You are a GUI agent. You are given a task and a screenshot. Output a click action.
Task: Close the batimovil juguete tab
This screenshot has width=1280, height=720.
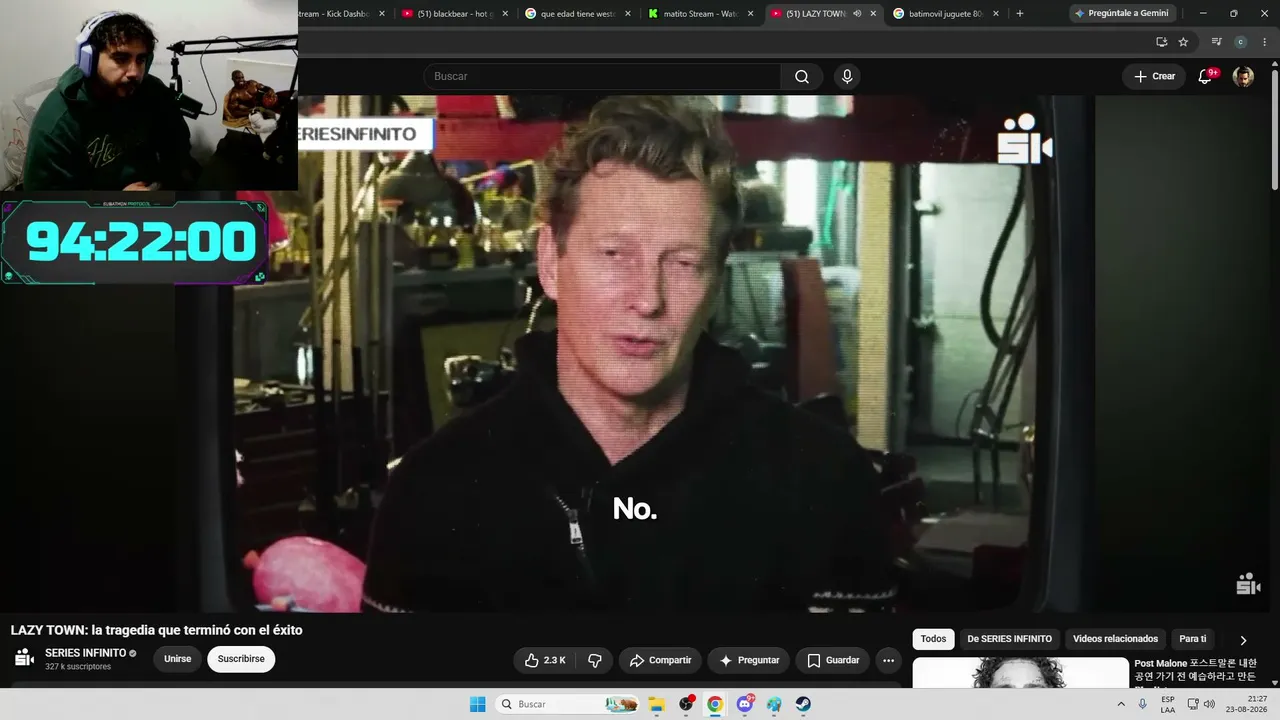[997, 14]
